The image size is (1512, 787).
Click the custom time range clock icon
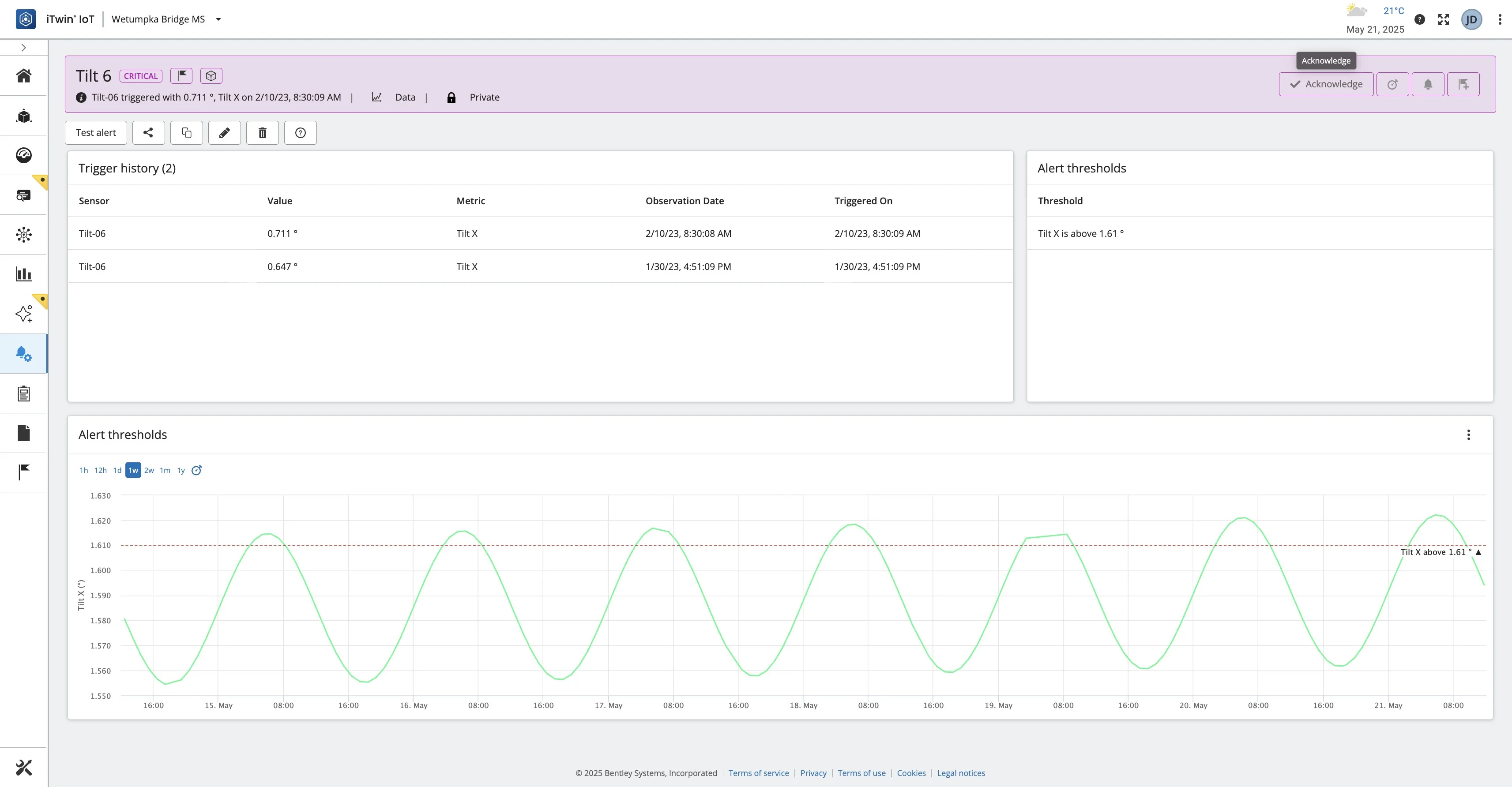tap(197, 470)
